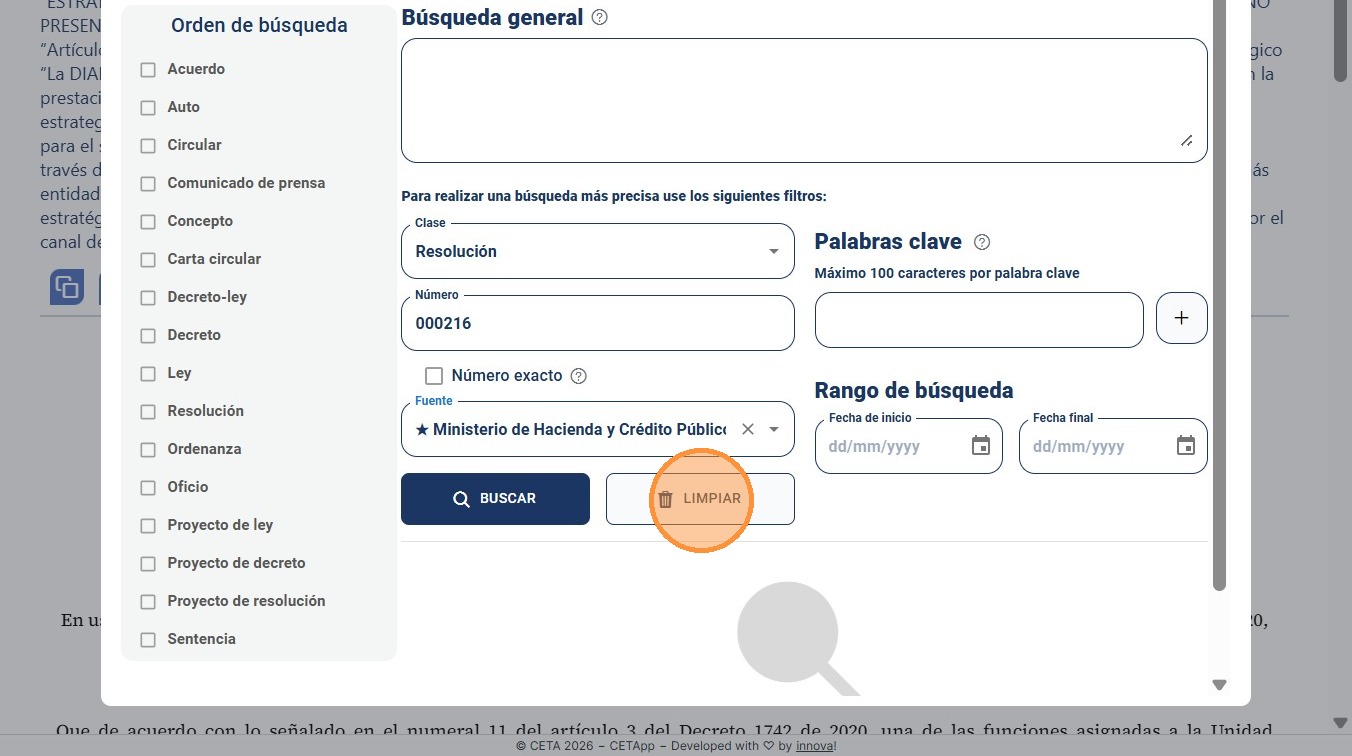Clear the Fuente selection with X
Image resolution: width=1352 pixels, height=756 pixels.
coord(747,429)
